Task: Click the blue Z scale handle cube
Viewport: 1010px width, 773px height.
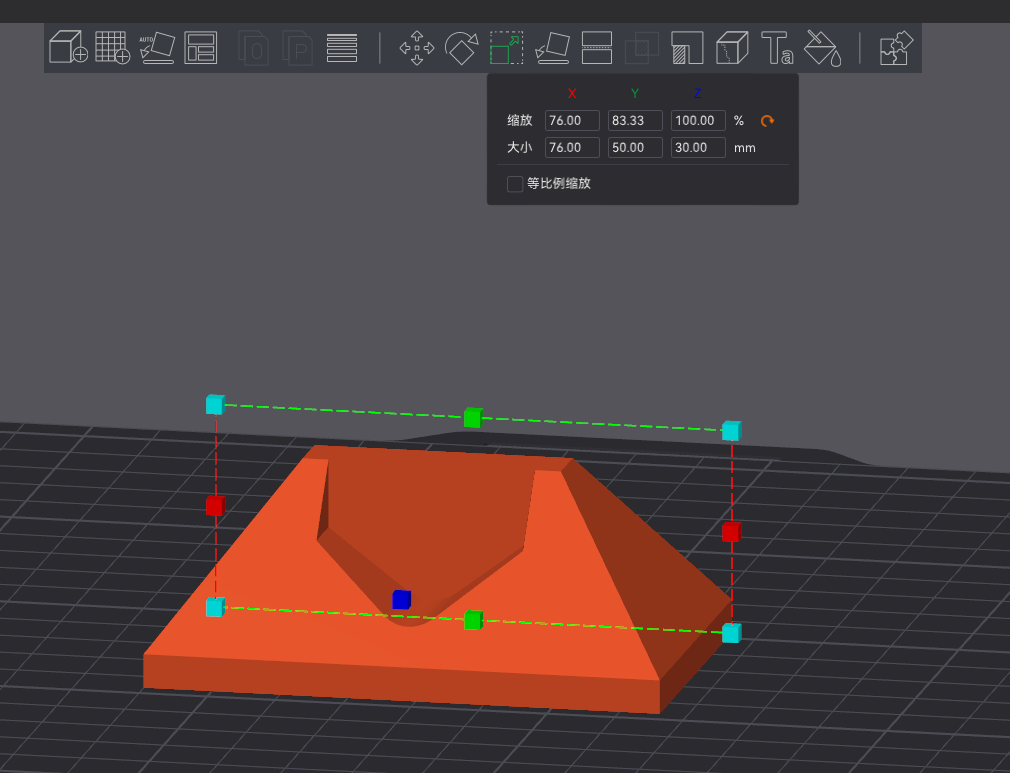Action: coord(401,600)
